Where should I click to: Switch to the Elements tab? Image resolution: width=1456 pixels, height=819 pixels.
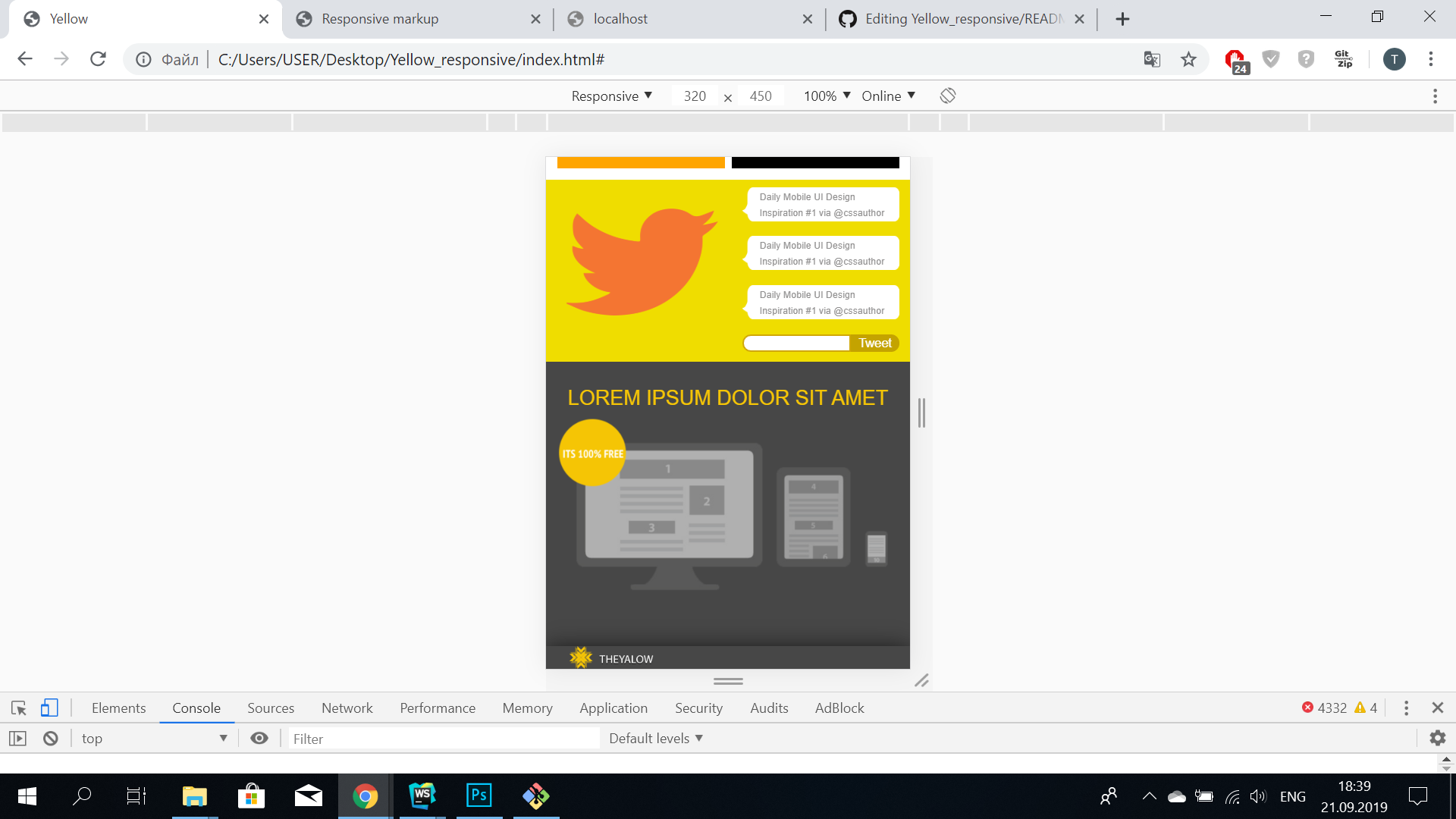[118, 708]
